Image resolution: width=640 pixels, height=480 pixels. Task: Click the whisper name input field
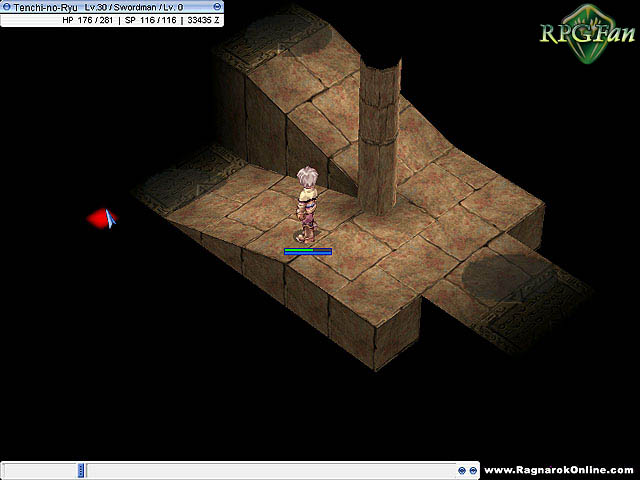(x=40, y=470)
